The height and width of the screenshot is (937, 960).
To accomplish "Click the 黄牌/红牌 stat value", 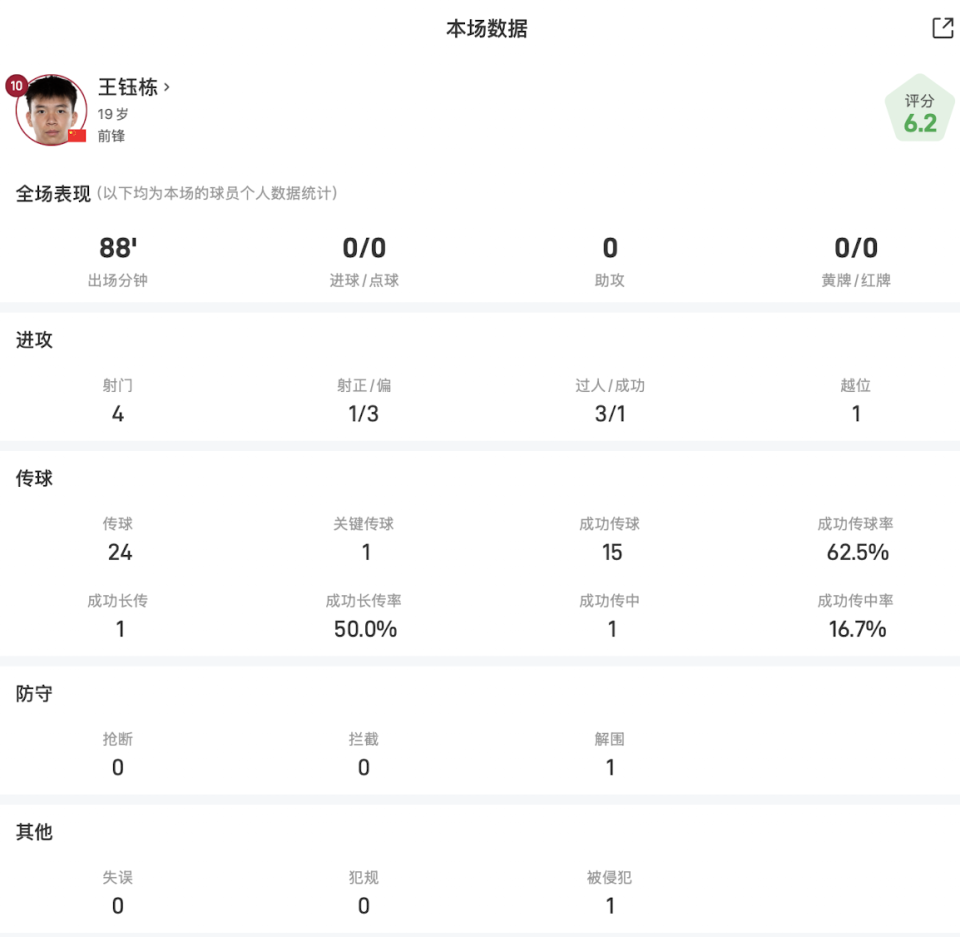I will 856,248.
